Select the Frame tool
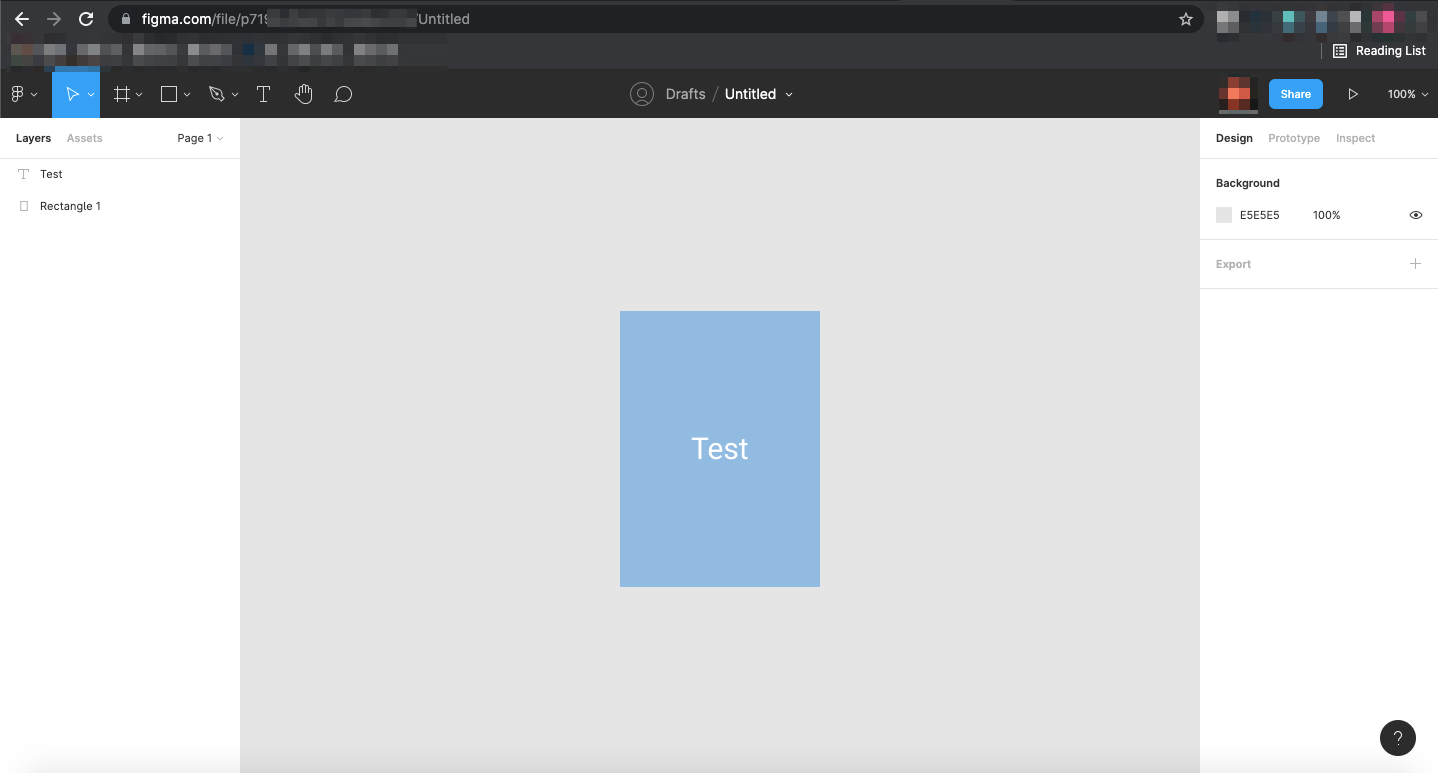1438x773 pixels. click(x=122, y=94)
